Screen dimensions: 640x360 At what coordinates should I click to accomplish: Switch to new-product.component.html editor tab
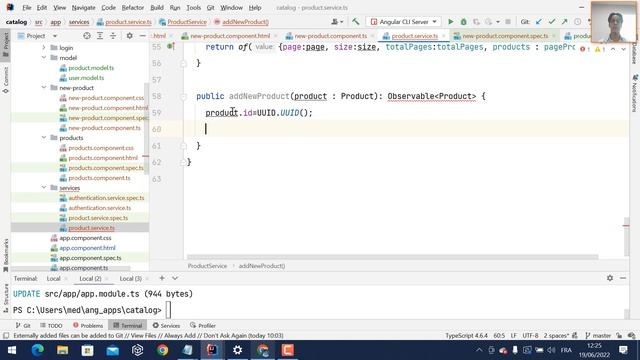(x=230, y=36)
